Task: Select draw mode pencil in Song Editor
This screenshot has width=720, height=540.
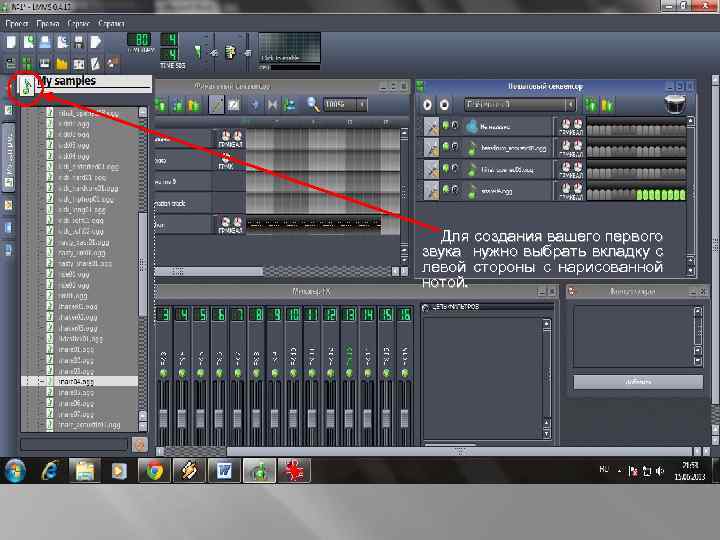Action: pos(216,105)
